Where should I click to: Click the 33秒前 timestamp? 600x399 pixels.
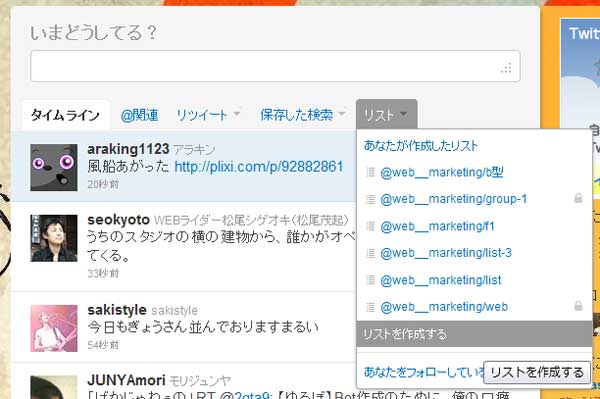coord(103,274)
